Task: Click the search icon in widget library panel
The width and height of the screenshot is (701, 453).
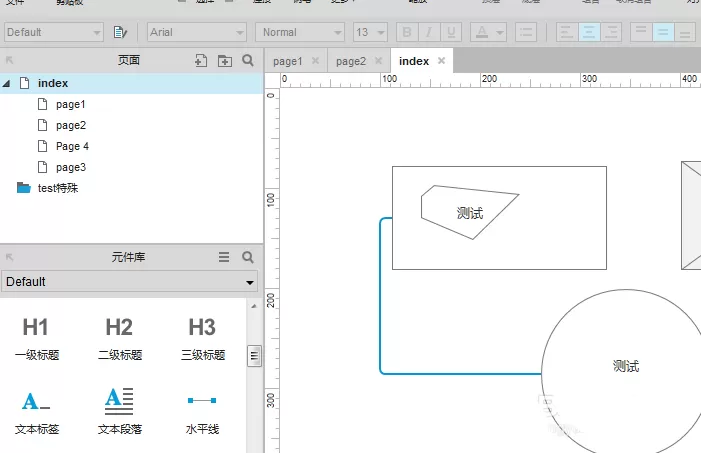Action: point(248,257)
